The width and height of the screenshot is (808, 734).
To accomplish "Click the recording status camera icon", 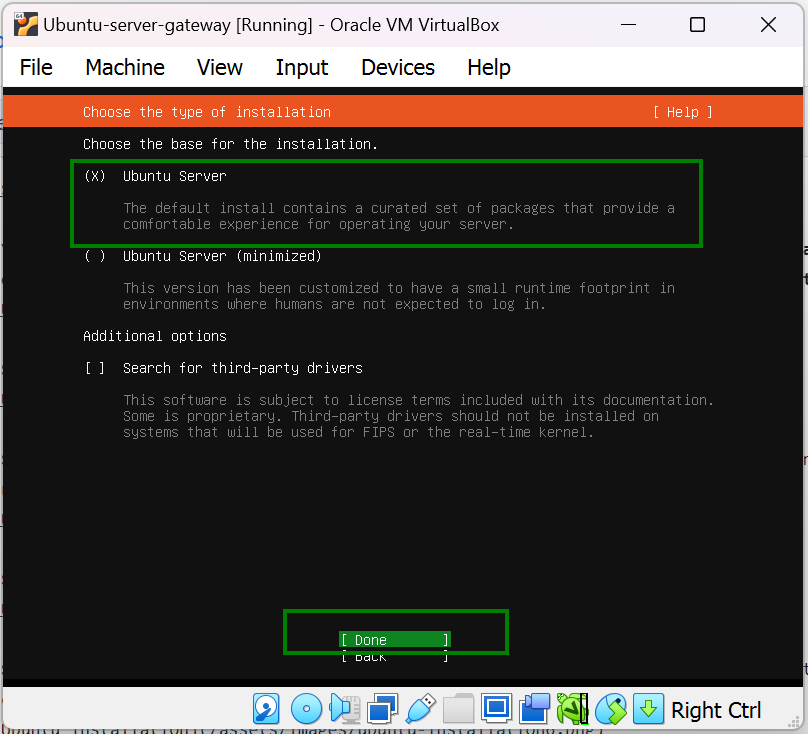I will 534,709.
